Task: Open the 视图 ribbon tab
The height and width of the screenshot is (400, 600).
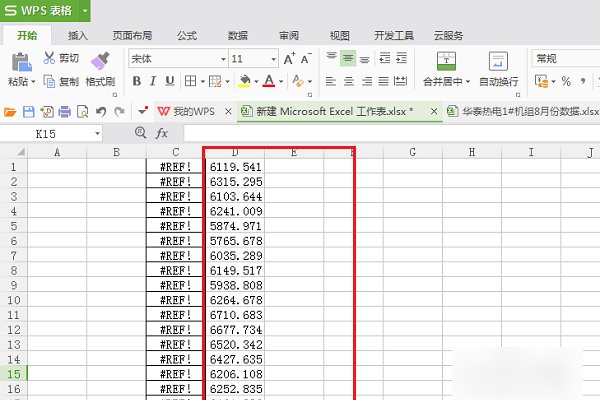Action: pyautogui.click(x=340, y=36)
